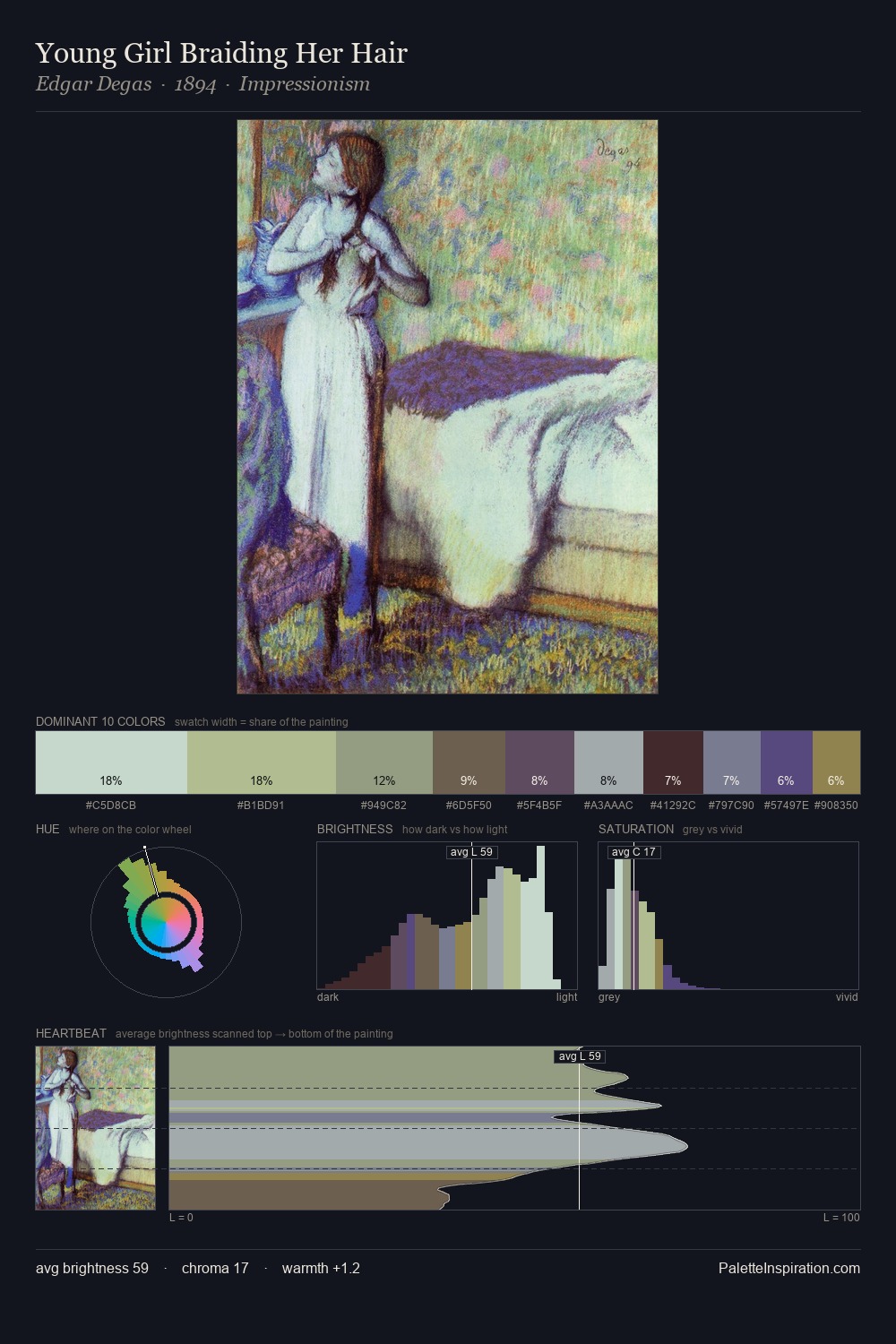The height and width of the screenshot is (1344, 896).
Task: Click the hex code text '#908350'
Action: 836,806
